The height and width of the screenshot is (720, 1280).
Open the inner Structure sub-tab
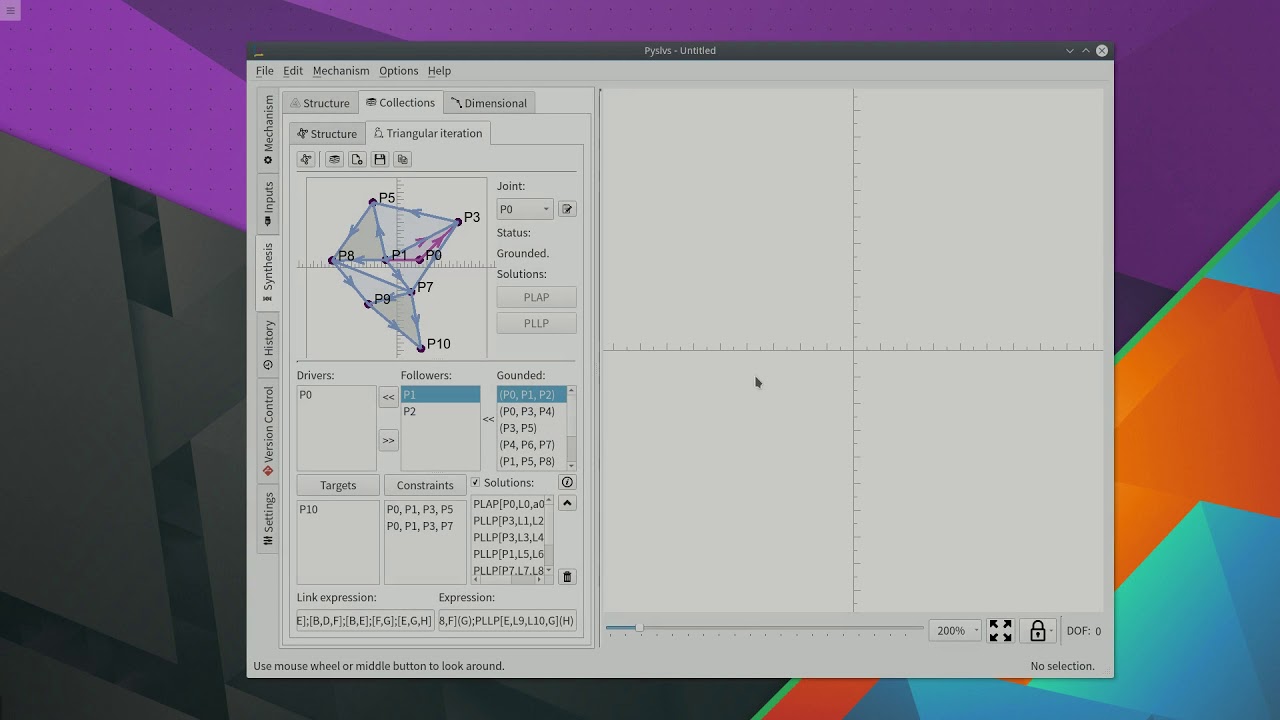(327, 133)
